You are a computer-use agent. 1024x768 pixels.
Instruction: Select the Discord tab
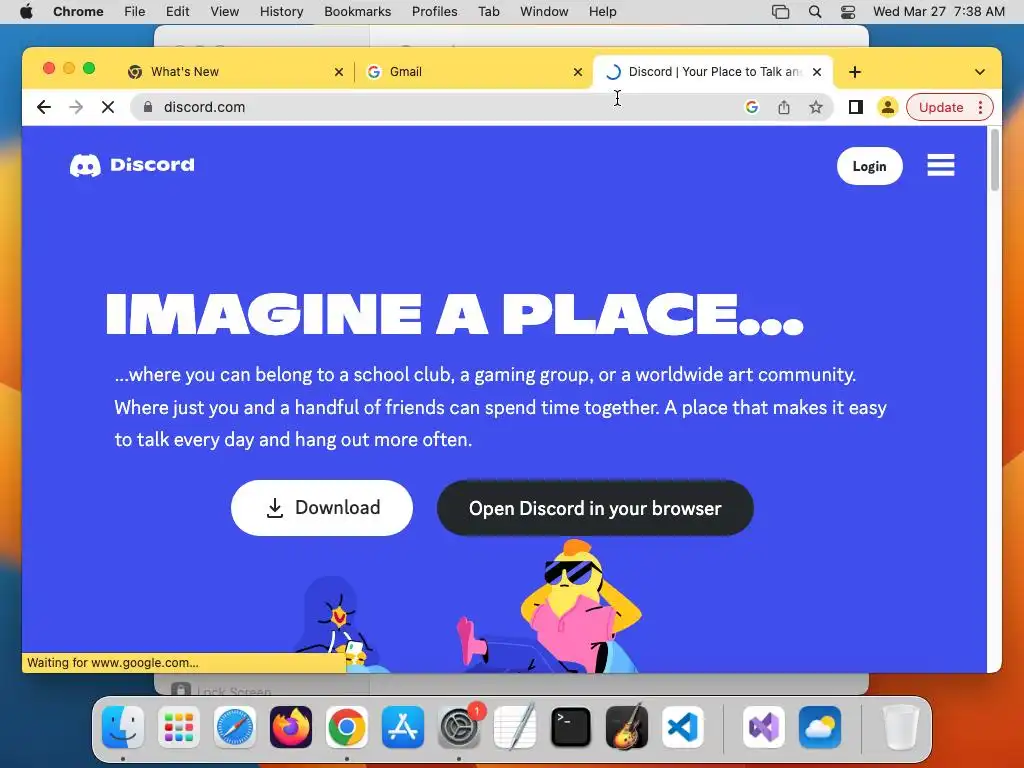[x=712, y=72]
